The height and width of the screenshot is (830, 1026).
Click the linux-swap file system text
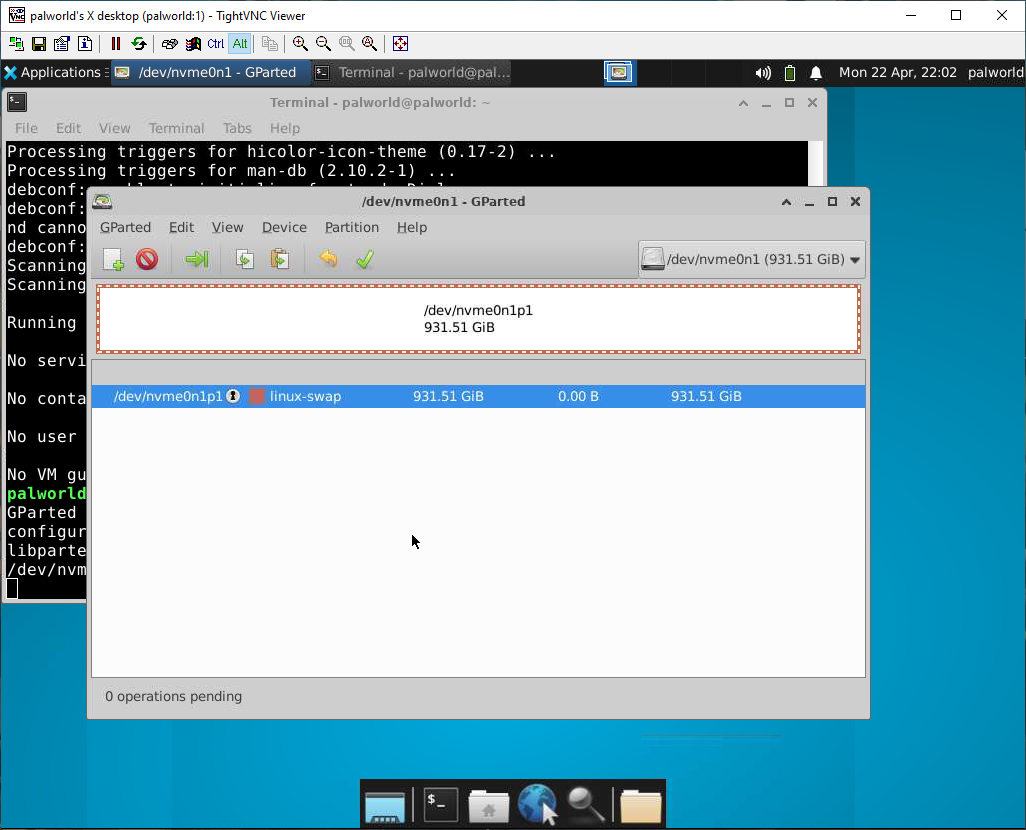coord(306,396)
